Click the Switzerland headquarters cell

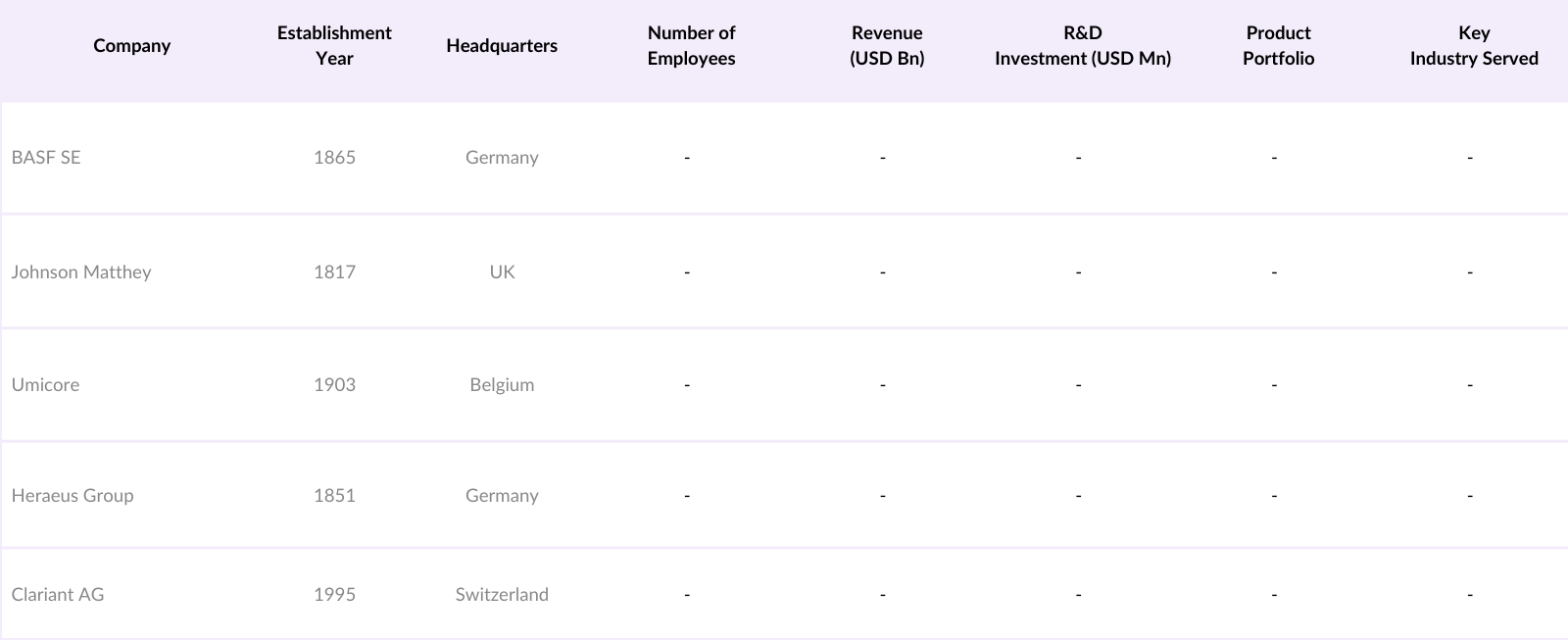point(502,595)
